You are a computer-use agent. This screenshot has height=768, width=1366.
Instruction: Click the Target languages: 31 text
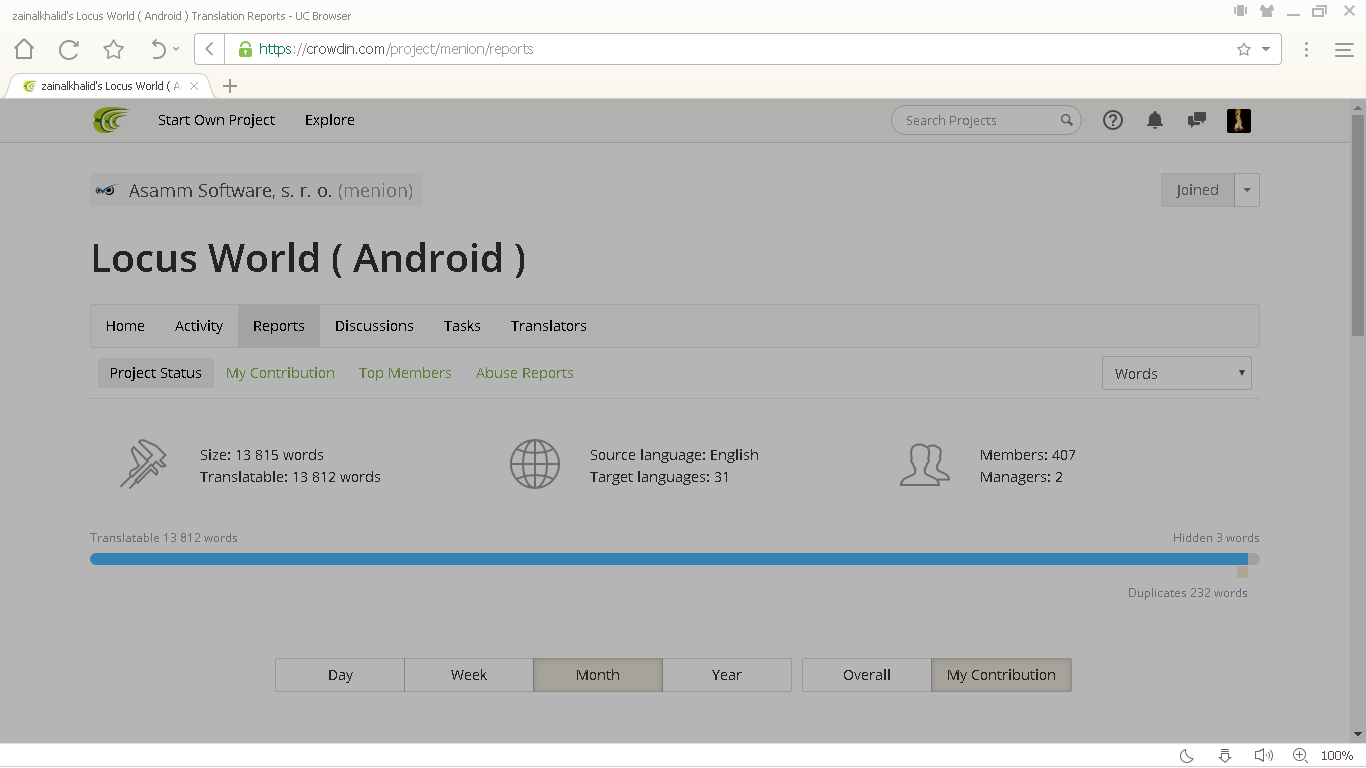(660, 477)
